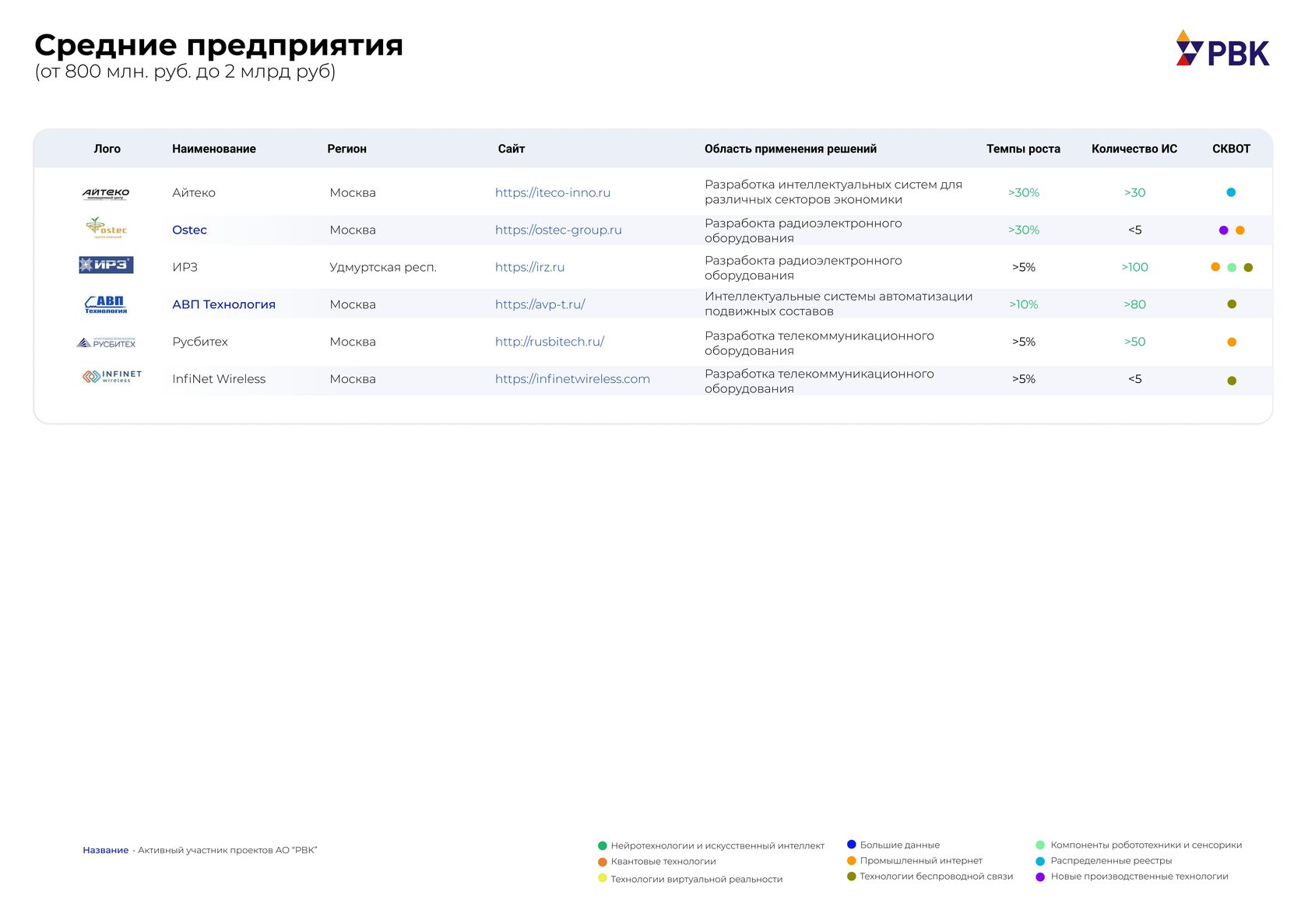
Task: Click the РВК logo in the corner
Action: [x=1222, y=48]
